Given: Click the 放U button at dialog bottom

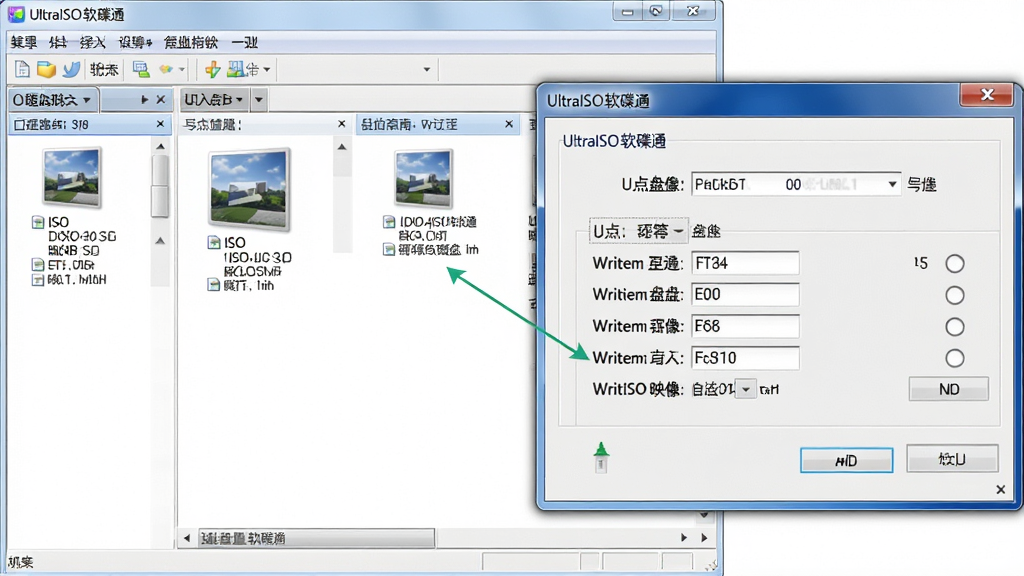Looking at the screenshot, I should tap(952, 459).
